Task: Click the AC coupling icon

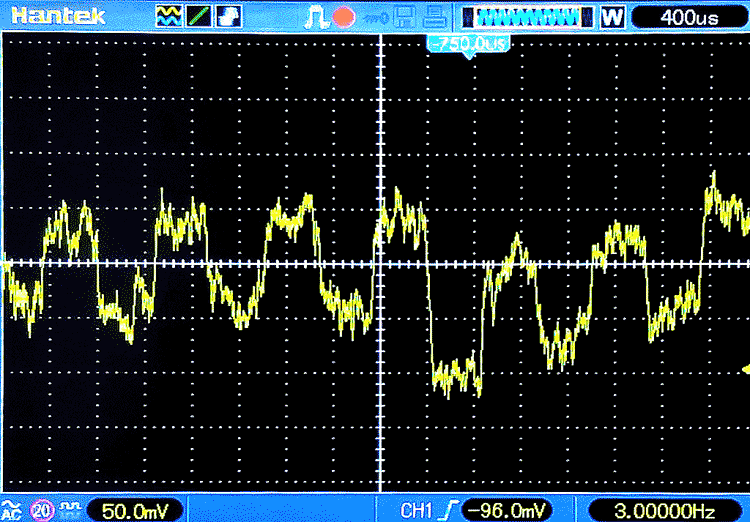Action: [11, 510]
